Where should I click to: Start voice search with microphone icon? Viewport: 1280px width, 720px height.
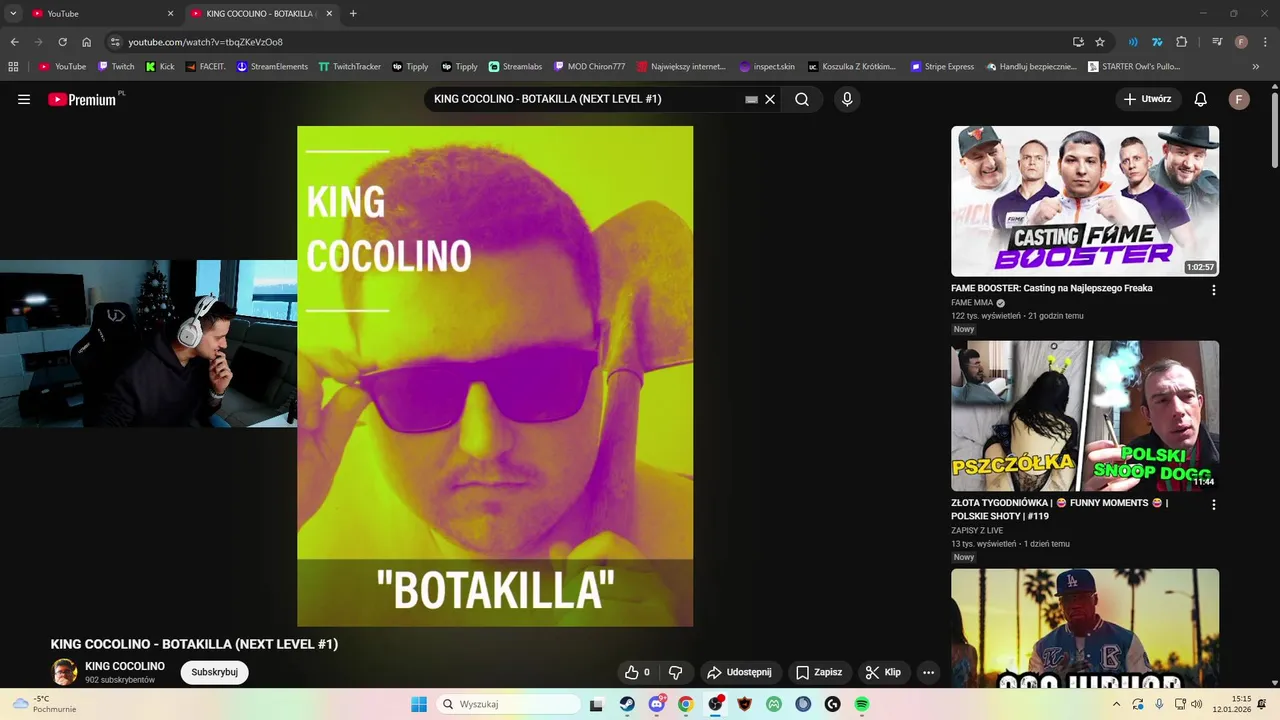(x=847, y=99)
